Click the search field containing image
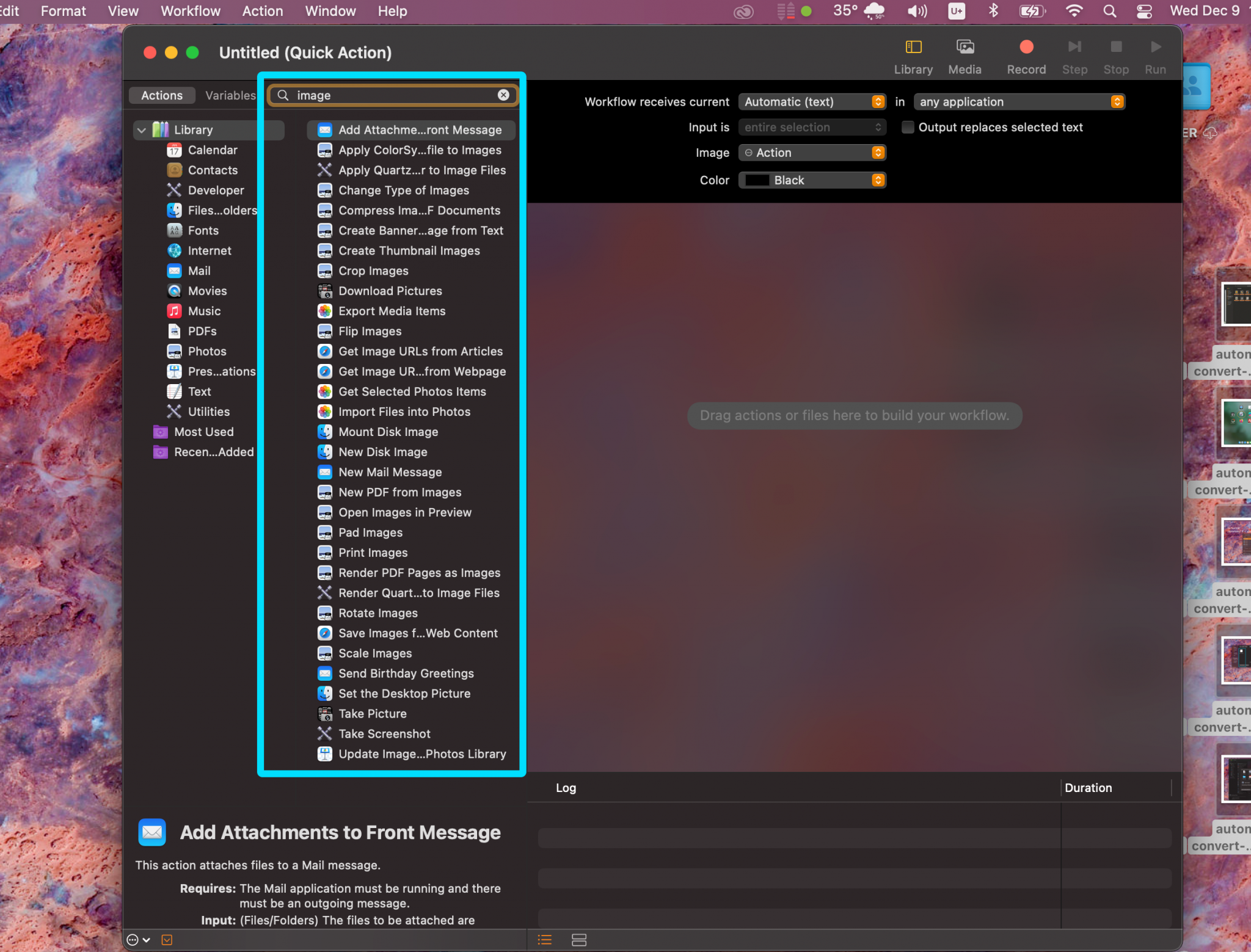This screenshot has height=952, width=1251. coord(393,95)
